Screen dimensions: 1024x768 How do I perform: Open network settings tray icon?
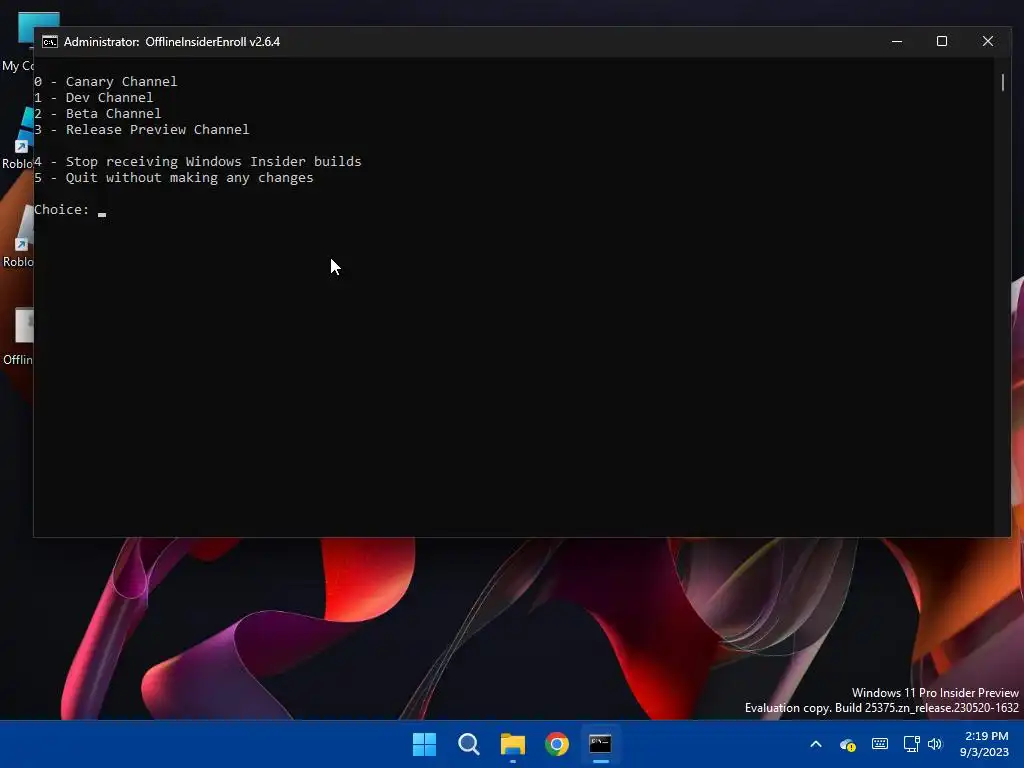pos(911,744)
